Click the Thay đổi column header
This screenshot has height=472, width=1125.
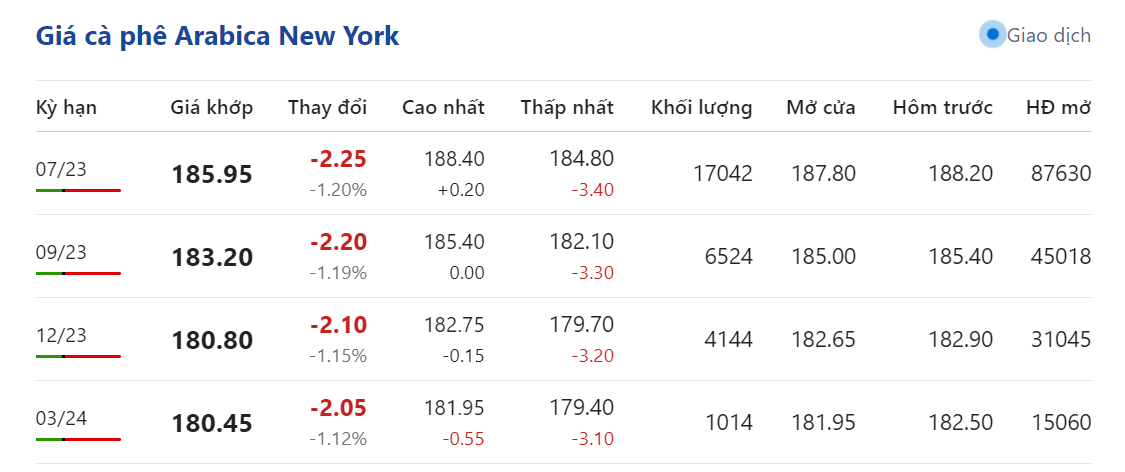coord(327,107)
